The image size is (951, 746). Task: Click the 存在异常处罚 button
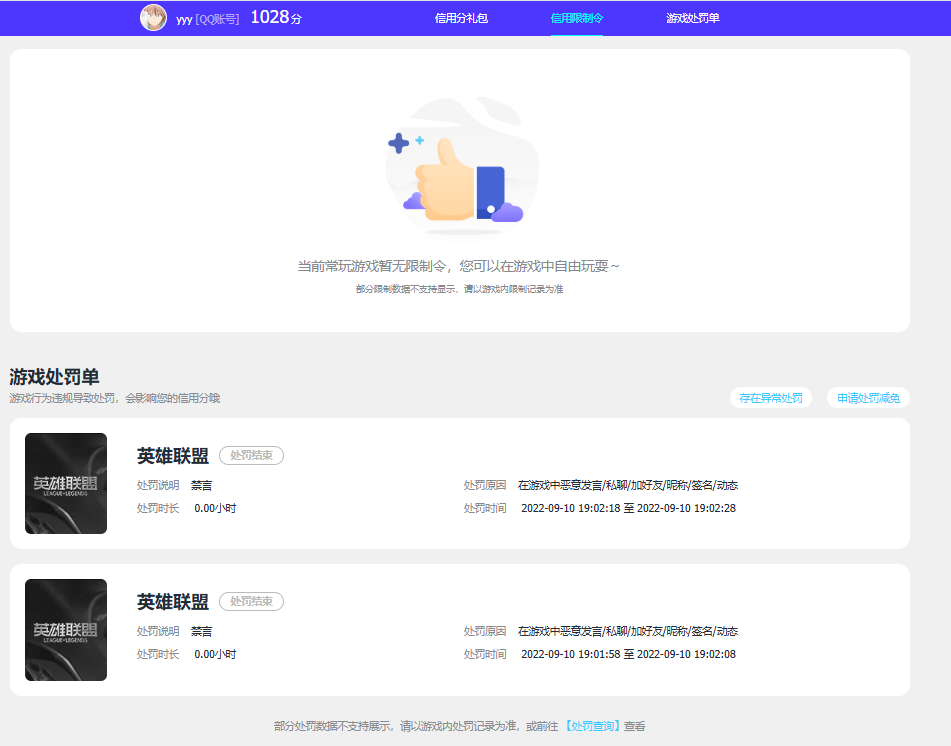coord(771,398)
